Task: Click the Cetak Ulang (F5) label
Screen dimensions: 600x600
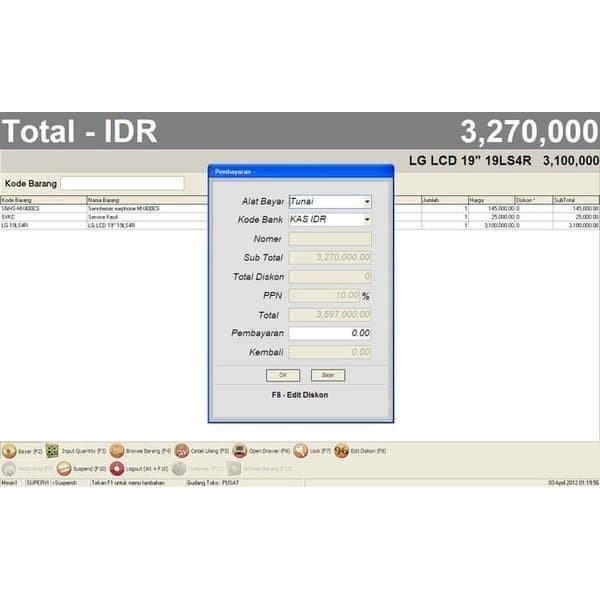Action: [x=210, y=452]
